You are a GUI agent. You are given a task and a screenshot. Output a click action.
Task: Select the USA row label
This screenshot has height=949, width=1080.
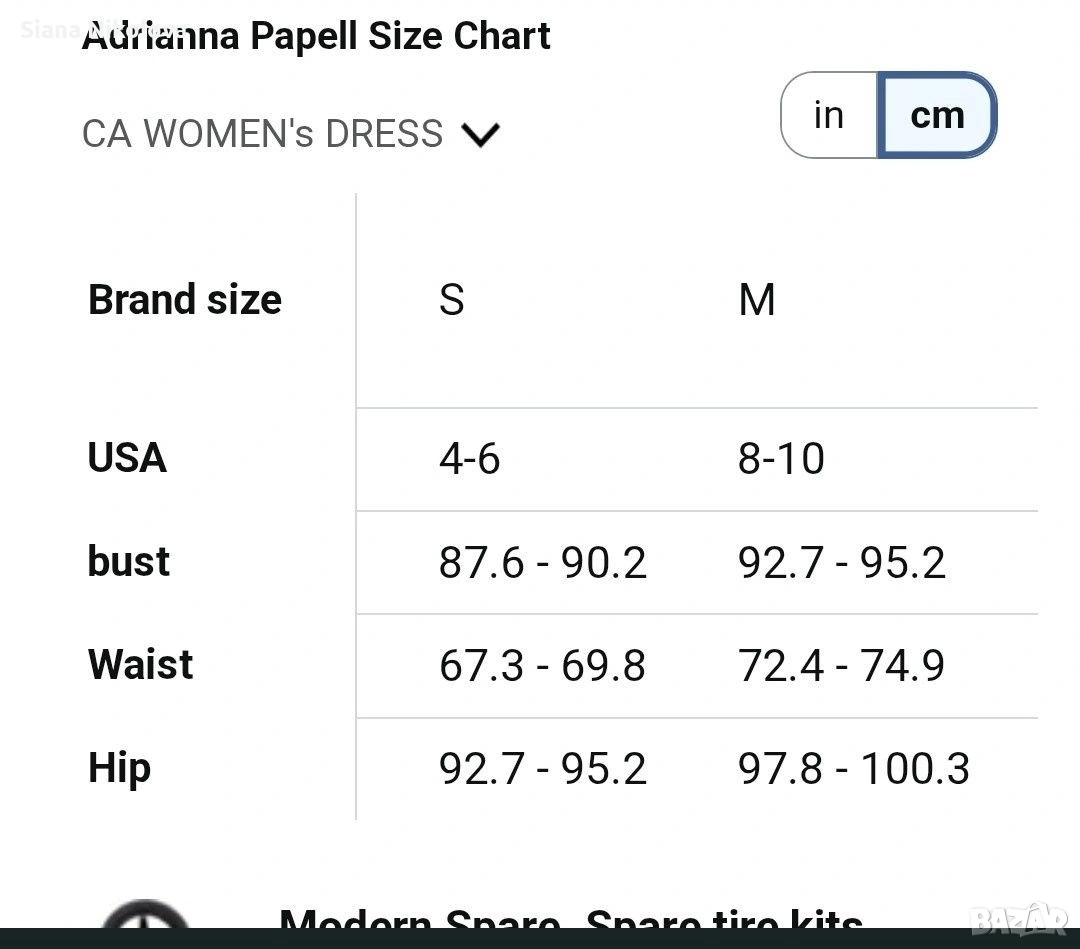click(127, 458)
